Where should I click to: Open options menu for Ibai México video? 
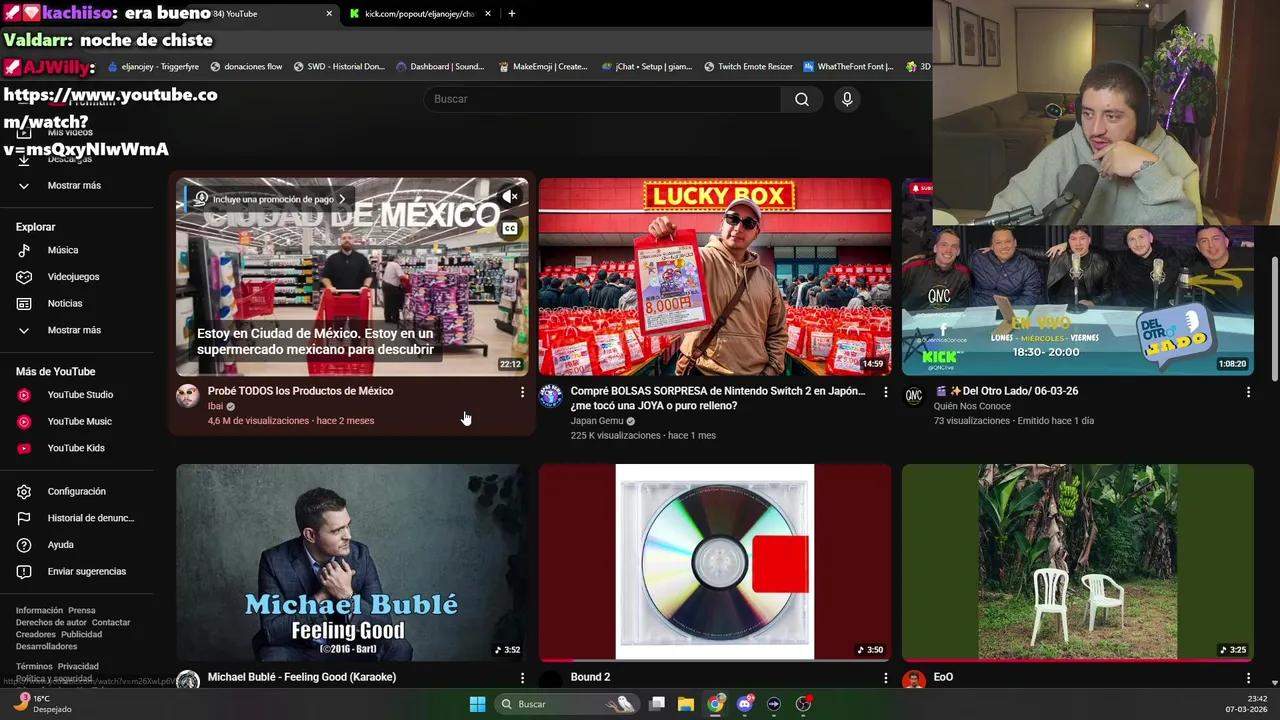[522, 392]
